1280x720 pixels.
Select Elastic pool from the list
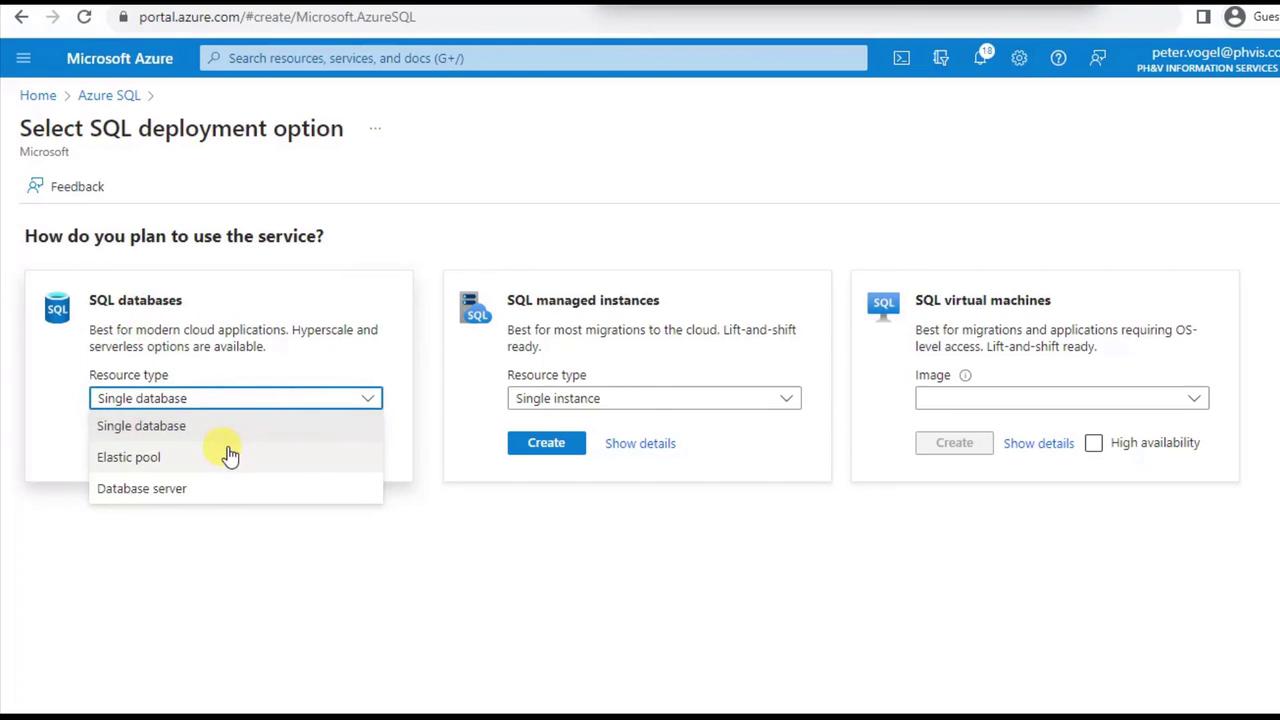(x=129, y=457)
